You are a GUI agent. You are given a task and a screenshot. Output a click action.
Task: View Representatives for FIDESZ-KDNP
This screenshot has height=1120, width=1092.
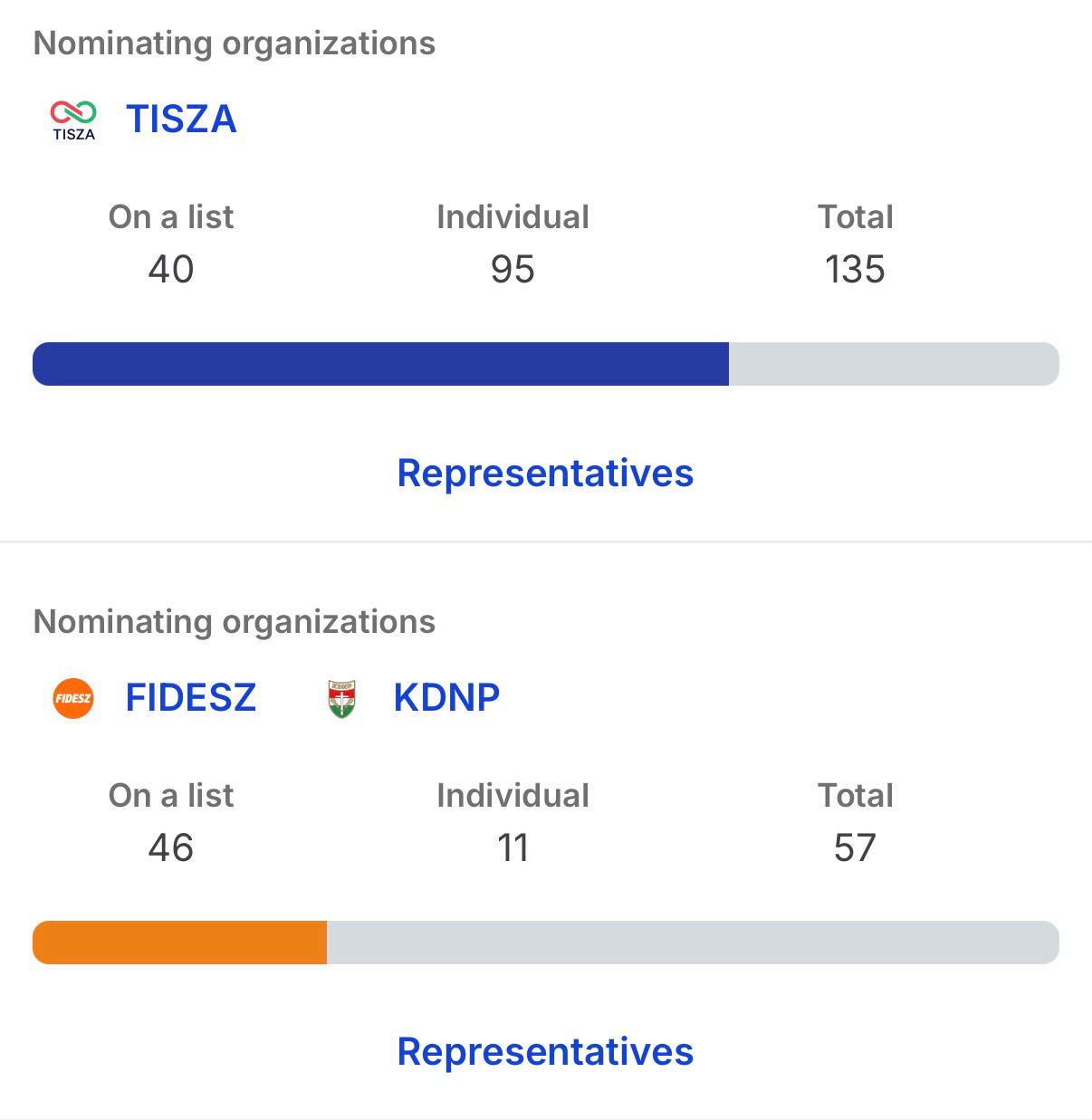[545, 1052]
